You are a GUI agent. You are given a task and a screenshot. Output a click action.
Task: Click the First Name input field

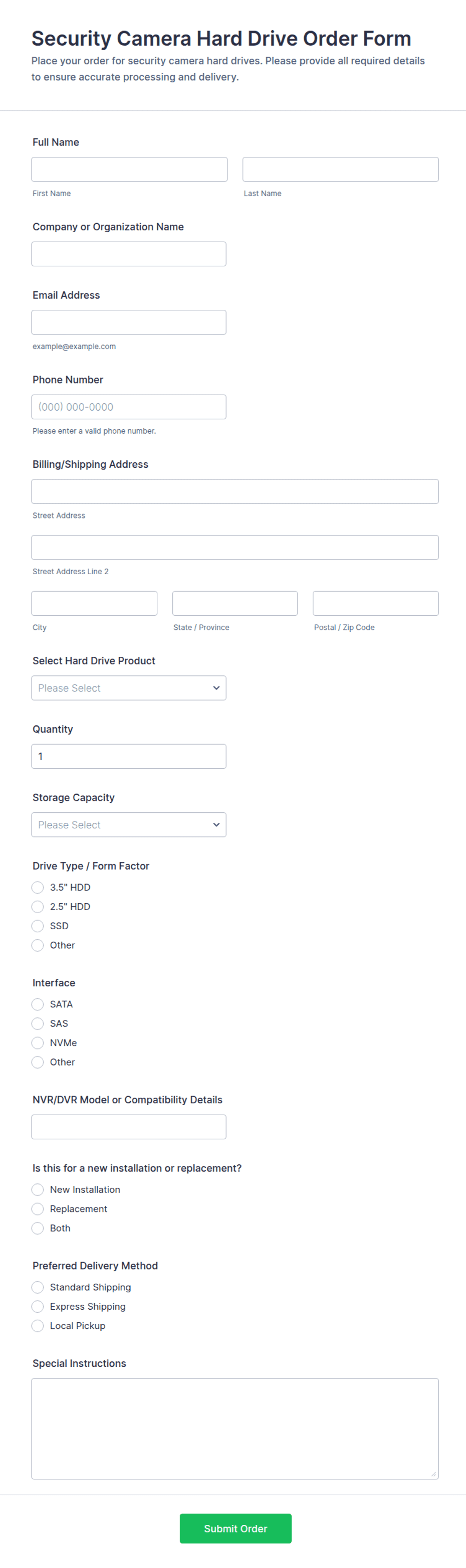point(129,169)
